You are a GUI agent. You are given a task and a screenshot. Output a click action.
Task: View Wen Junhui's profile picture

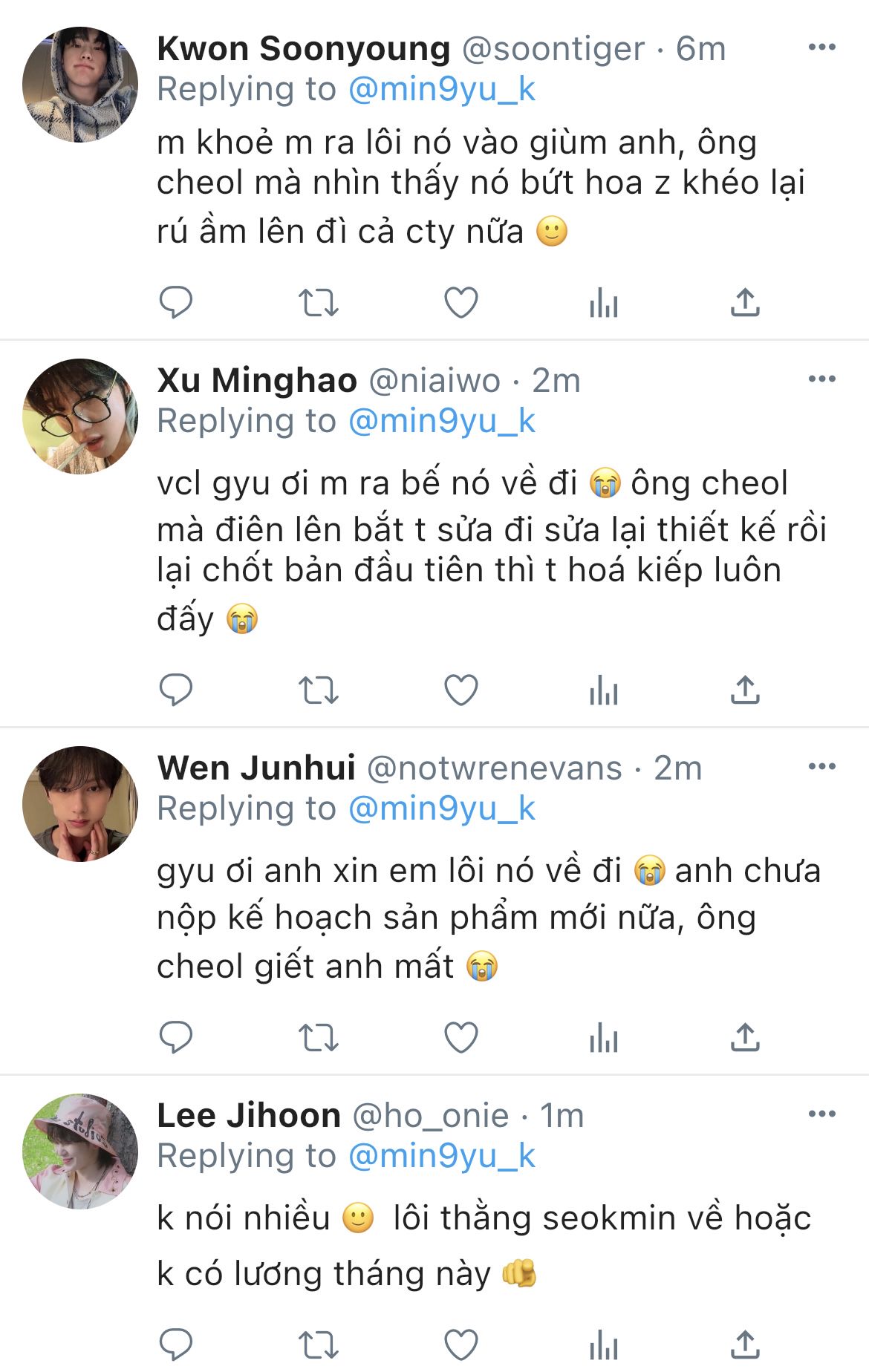(x=80, y=804)
